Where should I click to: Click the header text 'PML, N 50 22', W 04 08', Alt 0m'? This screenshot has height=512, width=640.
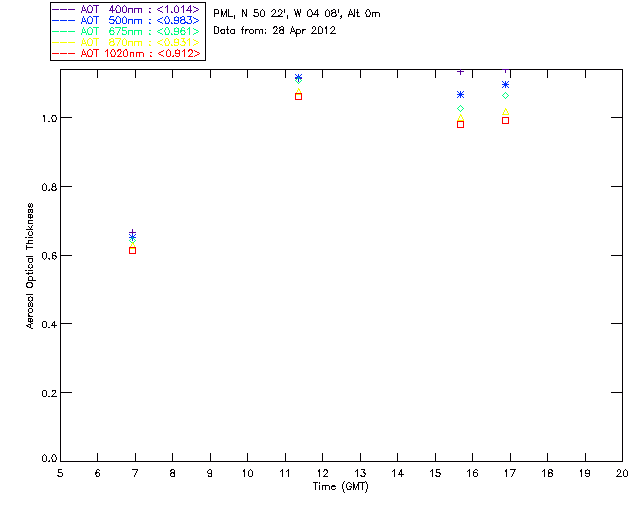click(297, 14)
